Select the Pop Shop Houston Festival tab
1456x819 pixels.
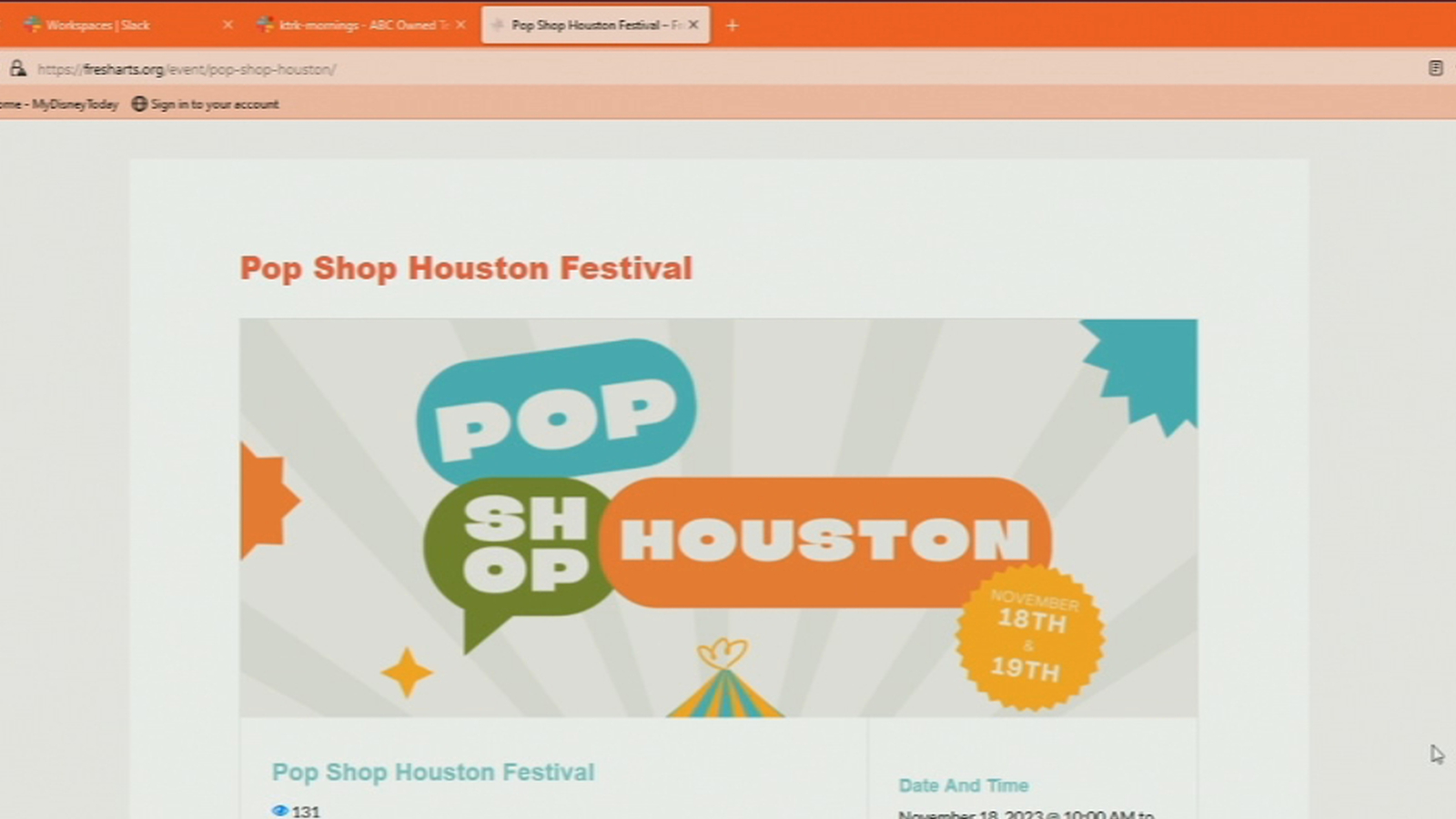(x=591, y=25)
